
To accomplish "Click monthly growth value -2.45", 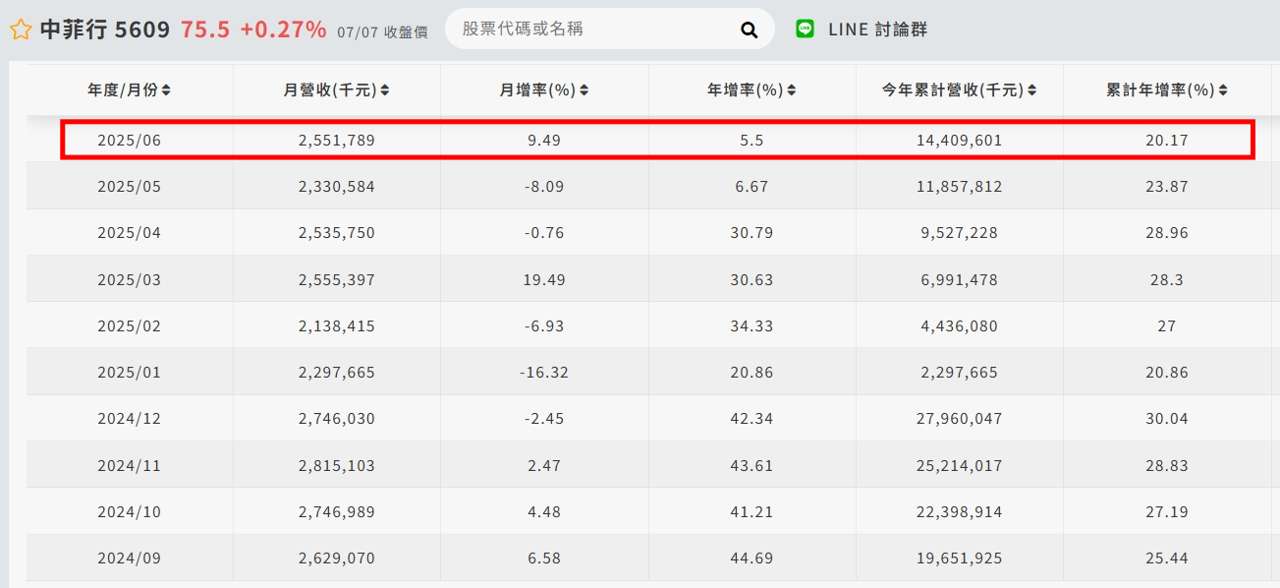I will pos(544,419).
